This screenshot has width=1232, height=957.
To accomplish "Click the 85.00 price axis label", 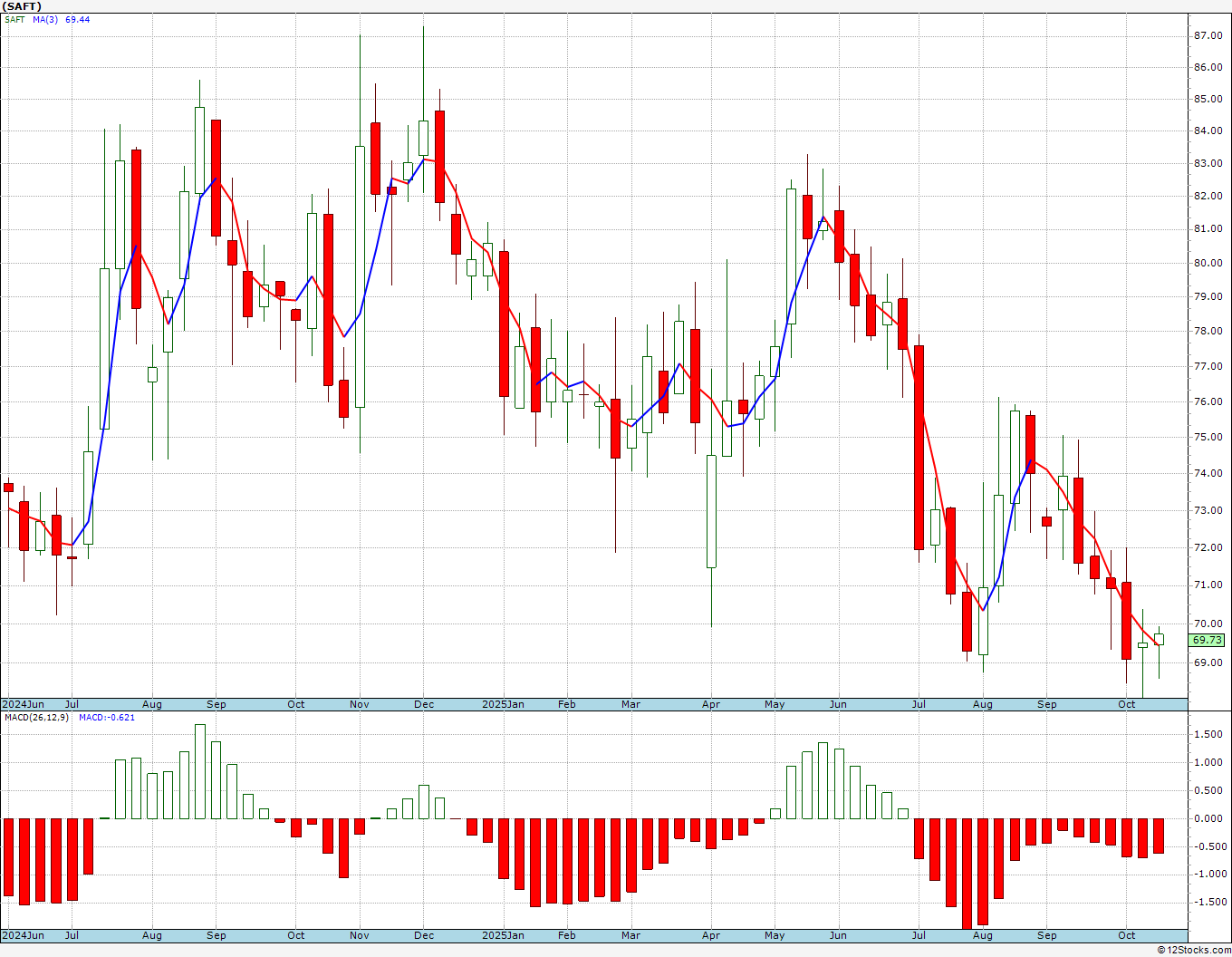I will tap(1208, 99).
